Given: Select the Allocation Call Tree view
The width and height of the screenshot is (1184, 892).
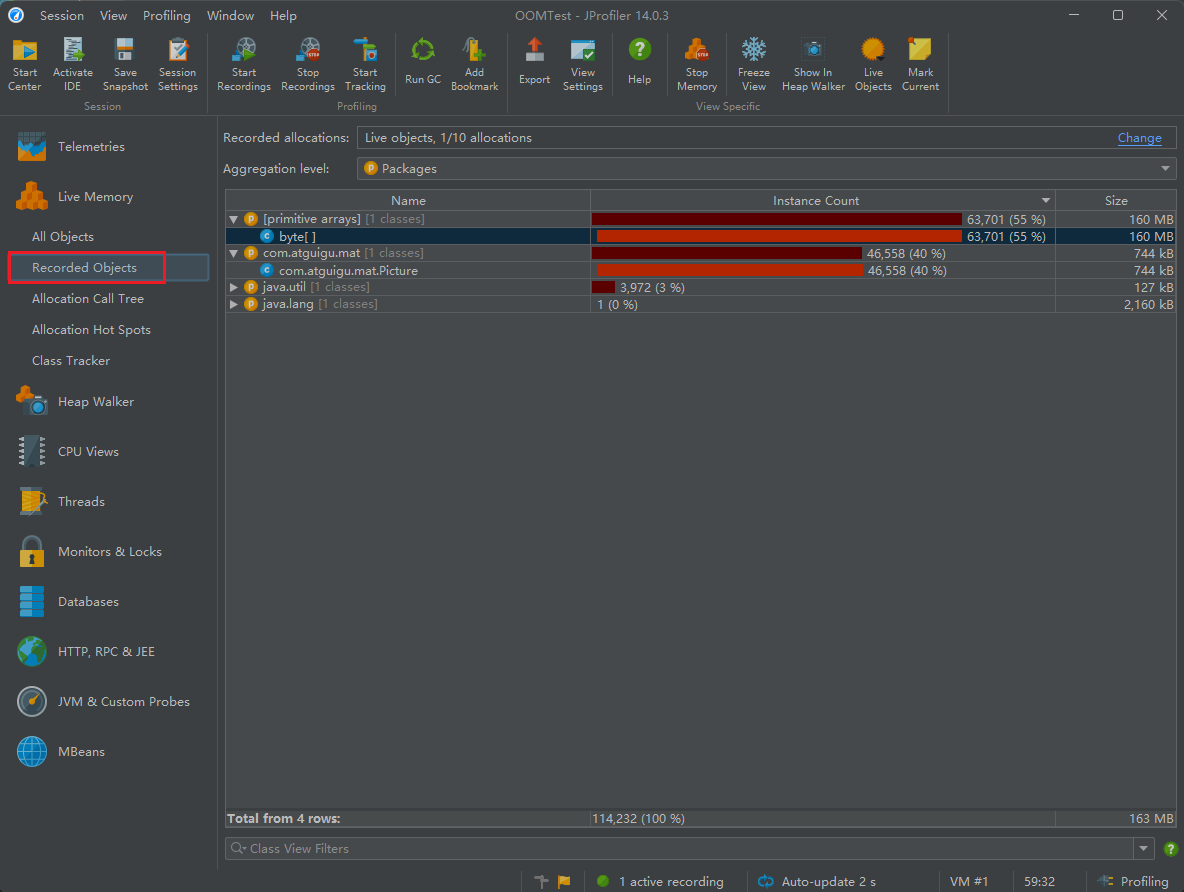Looking at the screenshot, I should (88, 298).
